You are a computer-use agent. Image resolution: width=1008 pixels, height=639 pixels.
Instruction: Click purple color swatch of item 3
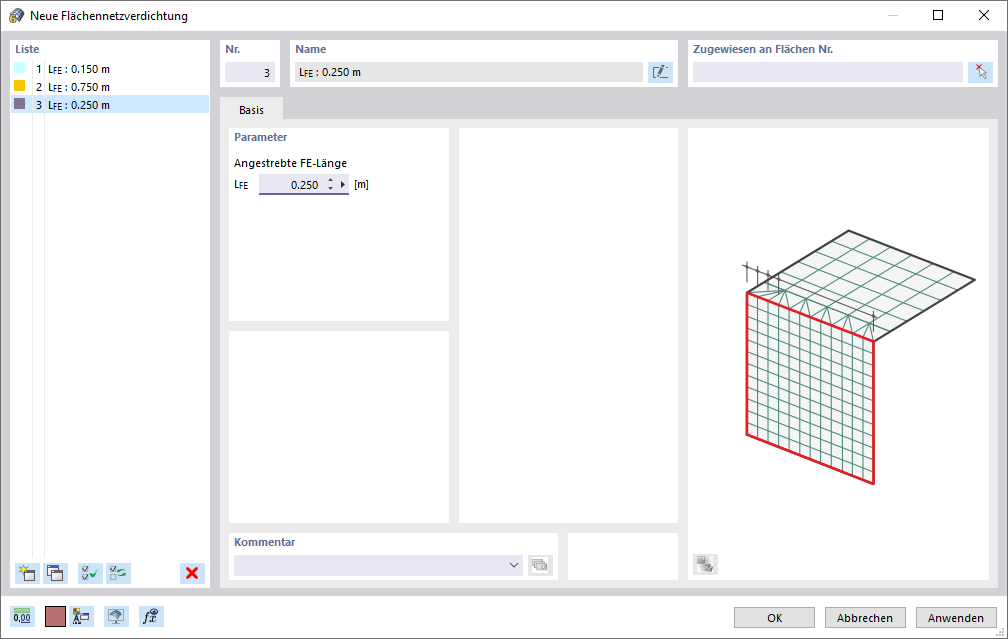coord(20,104)
